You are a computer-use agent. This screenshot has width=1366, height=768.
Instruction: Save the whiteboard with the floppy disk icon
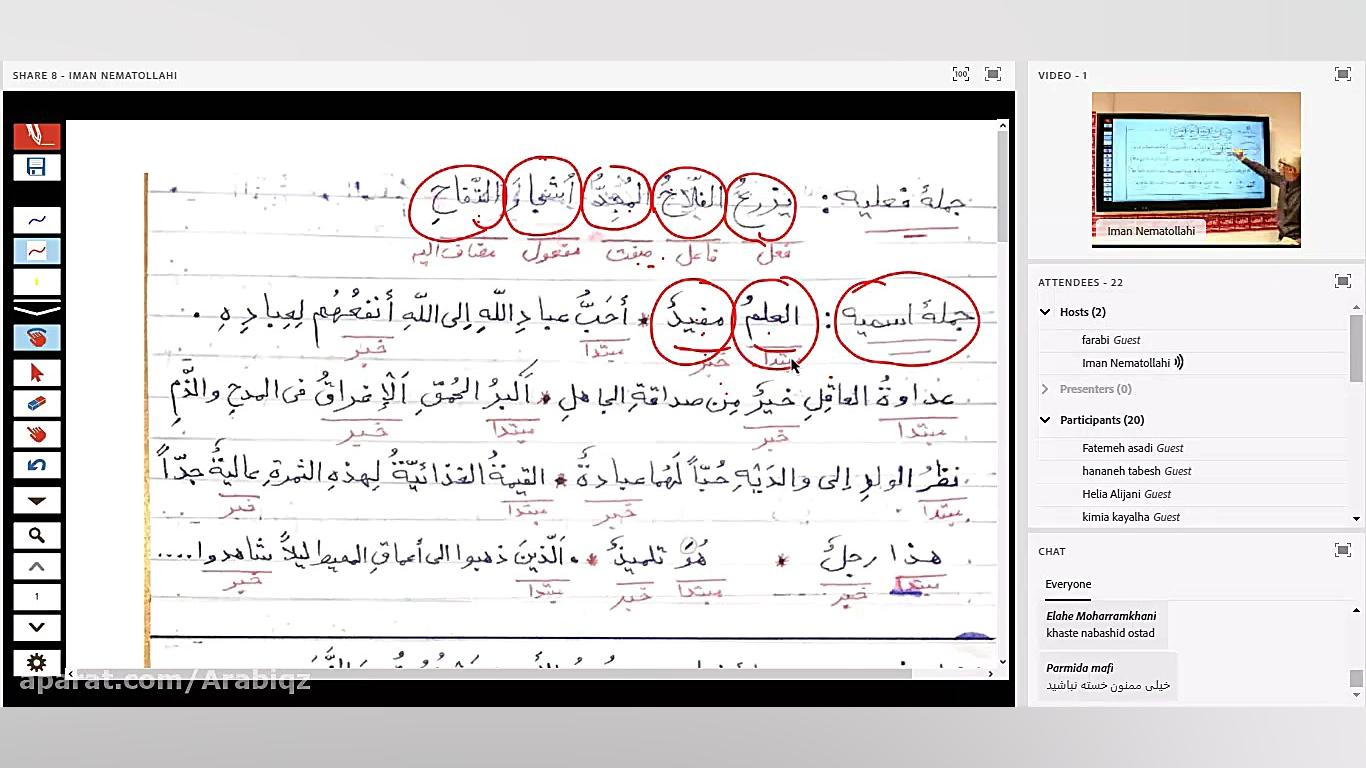(x=37, y=167)
